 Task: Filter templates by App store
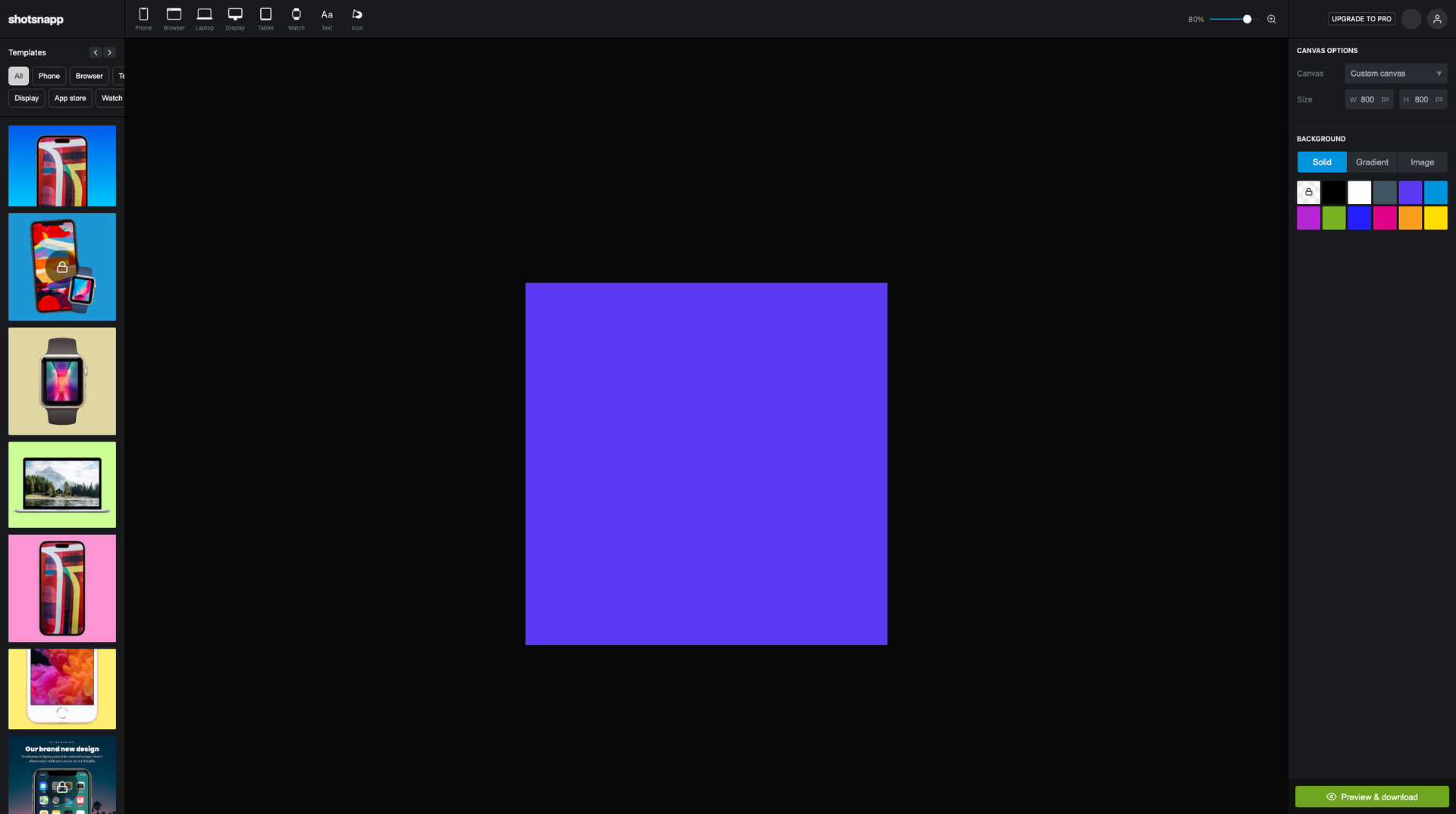[x=70, y=98]
